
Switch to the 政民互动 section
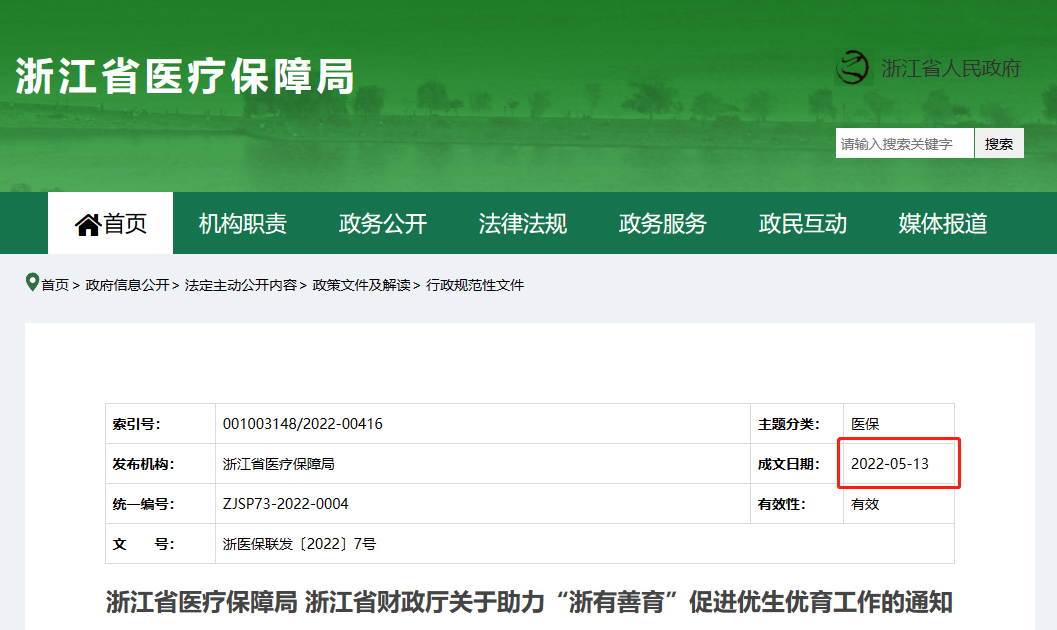802,224
